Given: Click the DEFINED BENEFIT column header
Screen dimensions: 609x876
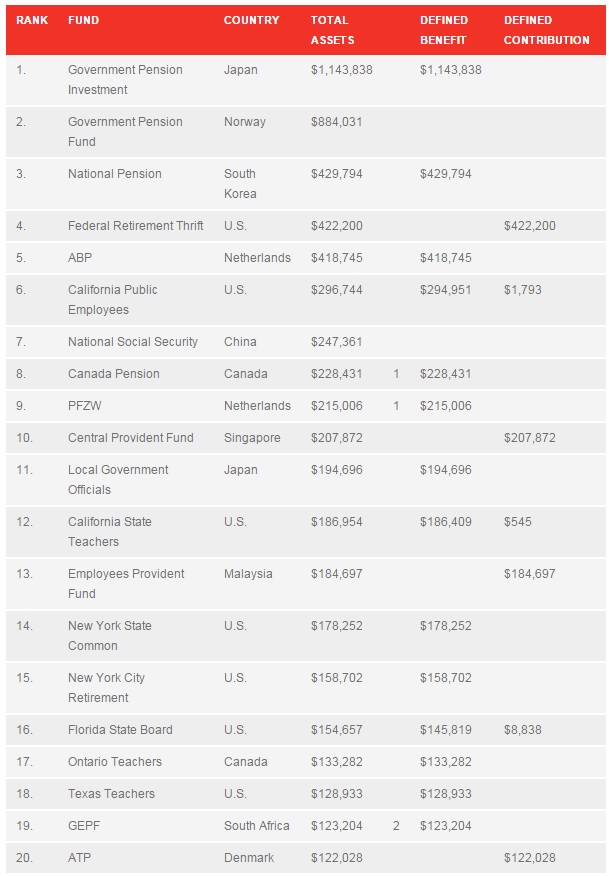Looking at the screenshot, I should [x=444, y=30].
